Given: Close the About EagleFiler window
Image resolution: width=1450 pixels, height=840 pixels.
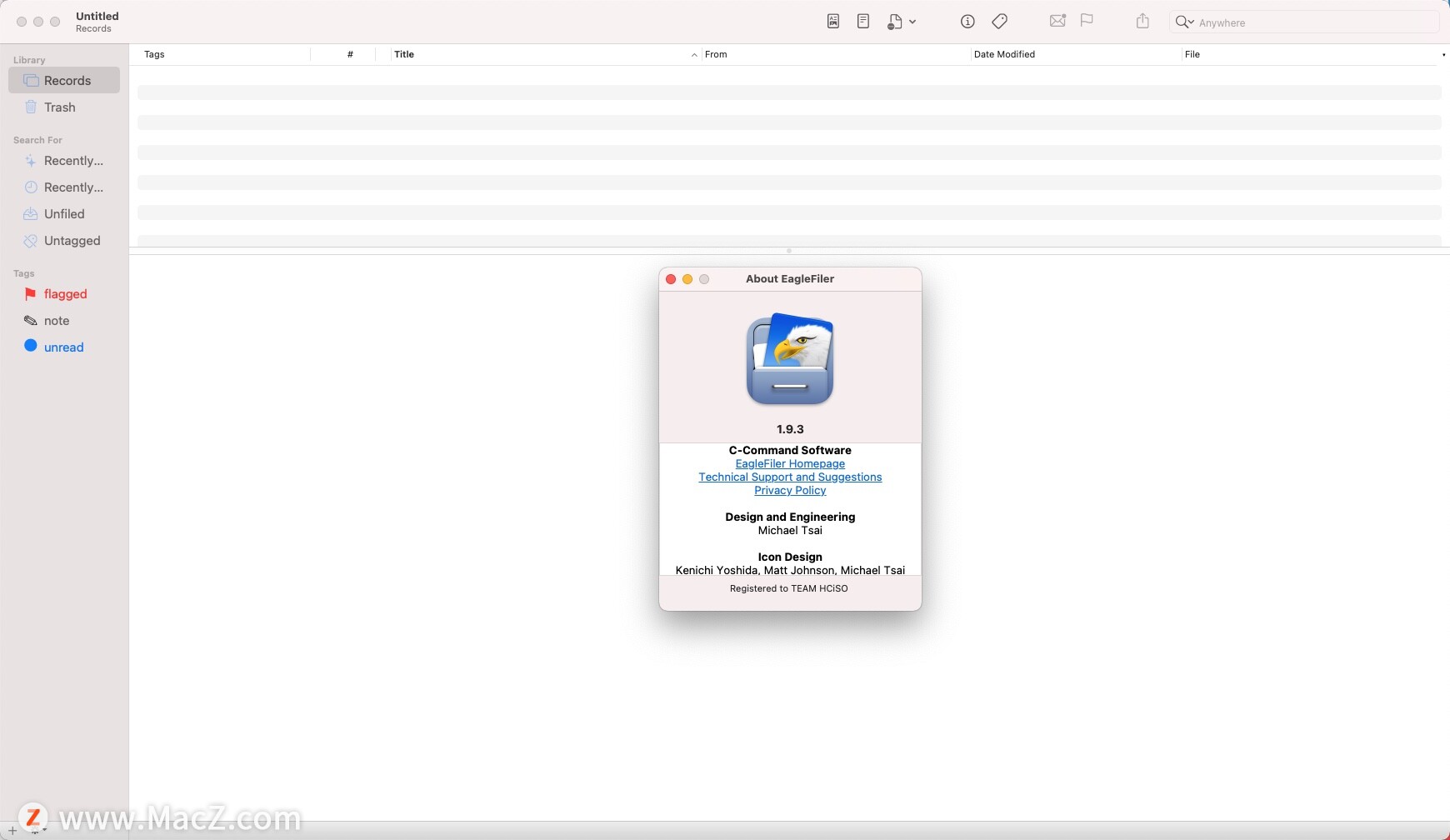Looking at the screenshot, I should tap(671, 279).
